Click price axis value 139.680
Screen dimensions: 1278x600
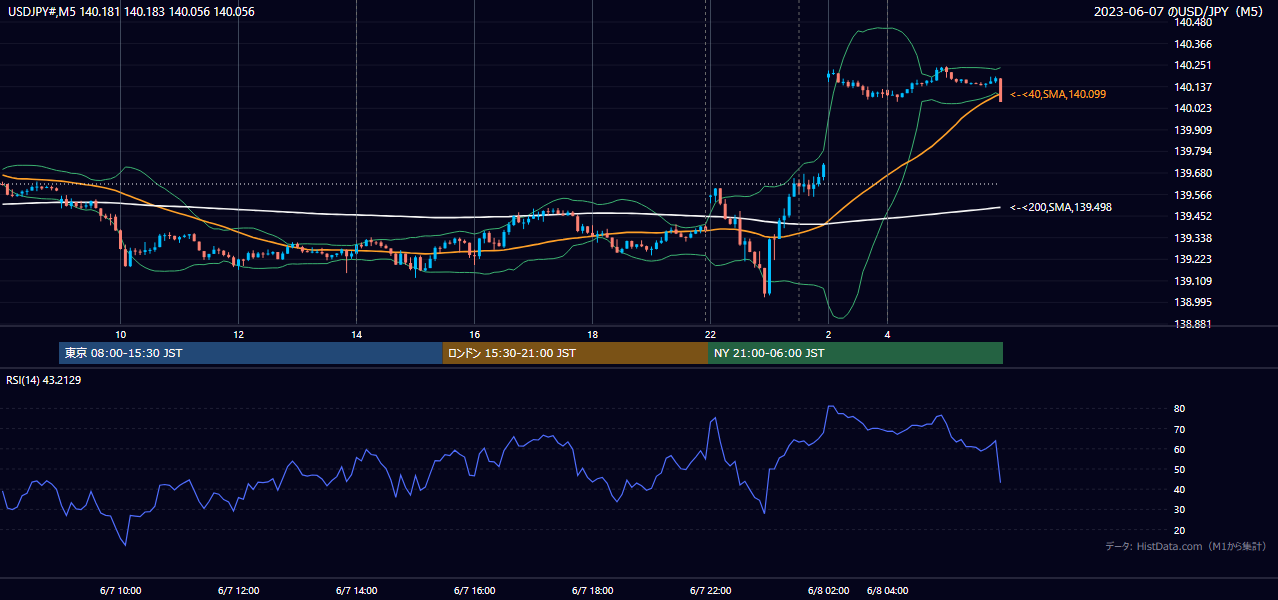[x=1191, y=173]
